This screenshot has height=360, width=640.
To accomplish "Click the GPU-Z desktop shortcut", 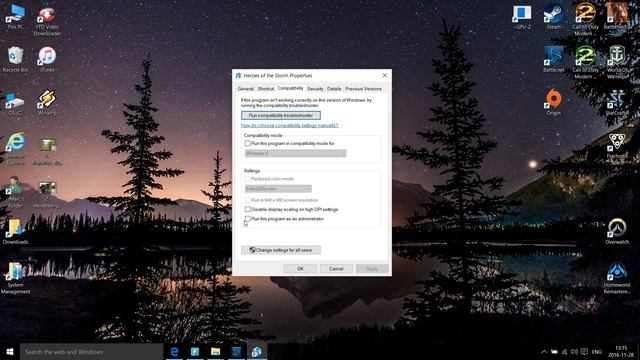I will point(523,17).
